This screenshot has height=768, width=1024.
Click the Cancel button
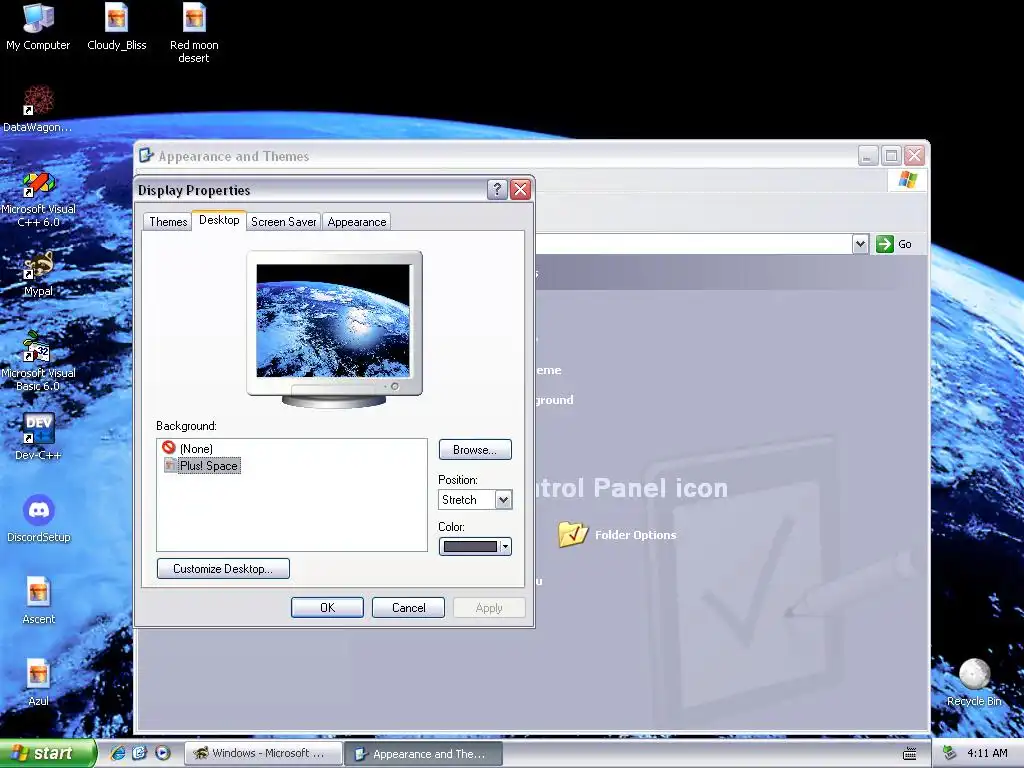coord(408,607)
